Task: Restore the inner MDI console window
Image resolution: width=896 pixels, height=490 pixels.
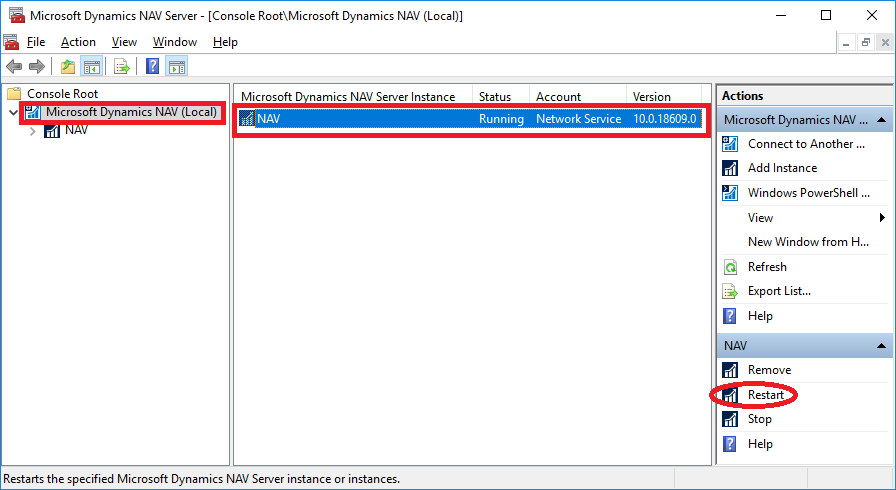Action: tap(866, 43)
